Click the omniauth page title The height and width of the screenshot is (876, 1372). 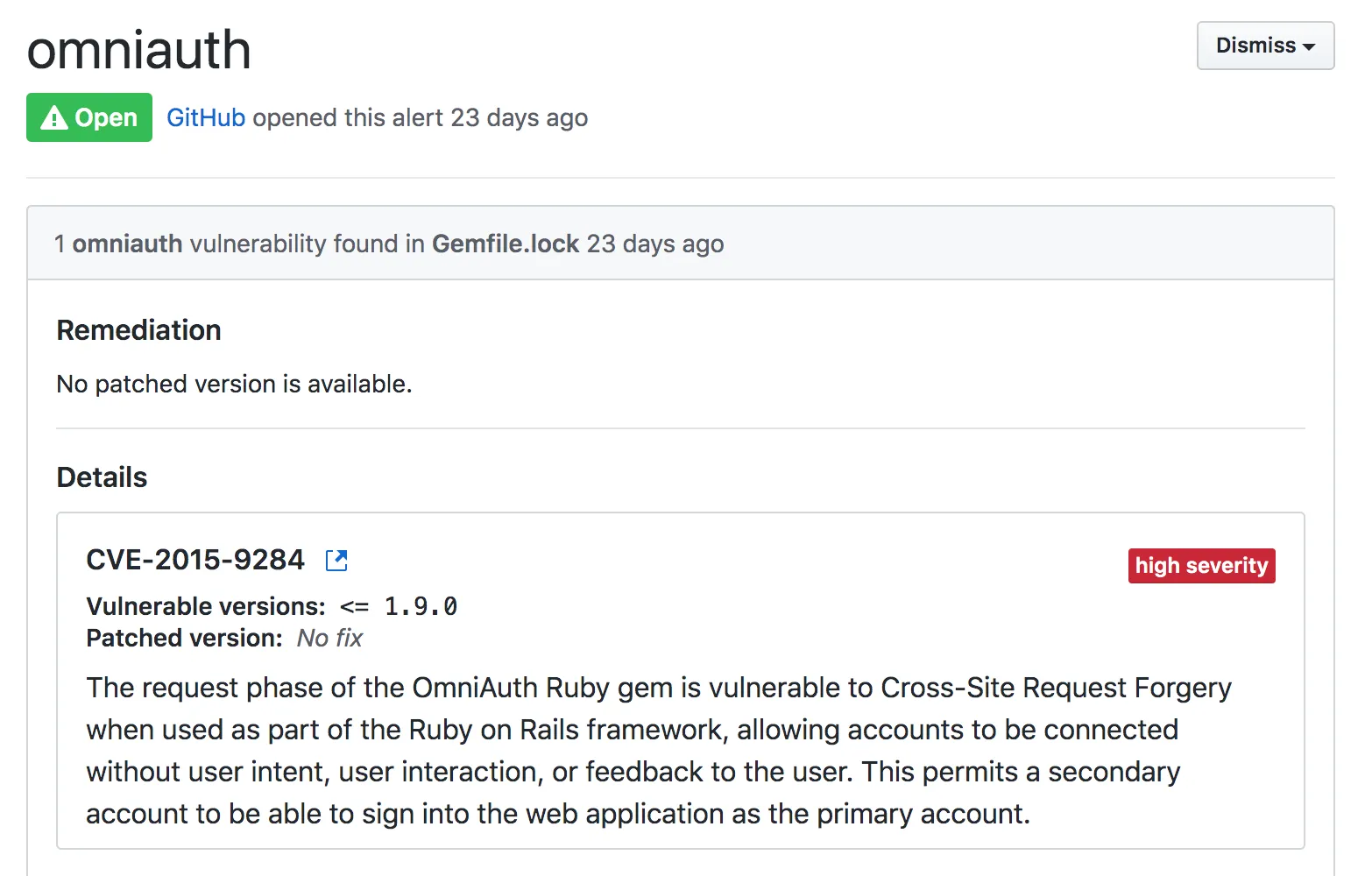[139, 50]
